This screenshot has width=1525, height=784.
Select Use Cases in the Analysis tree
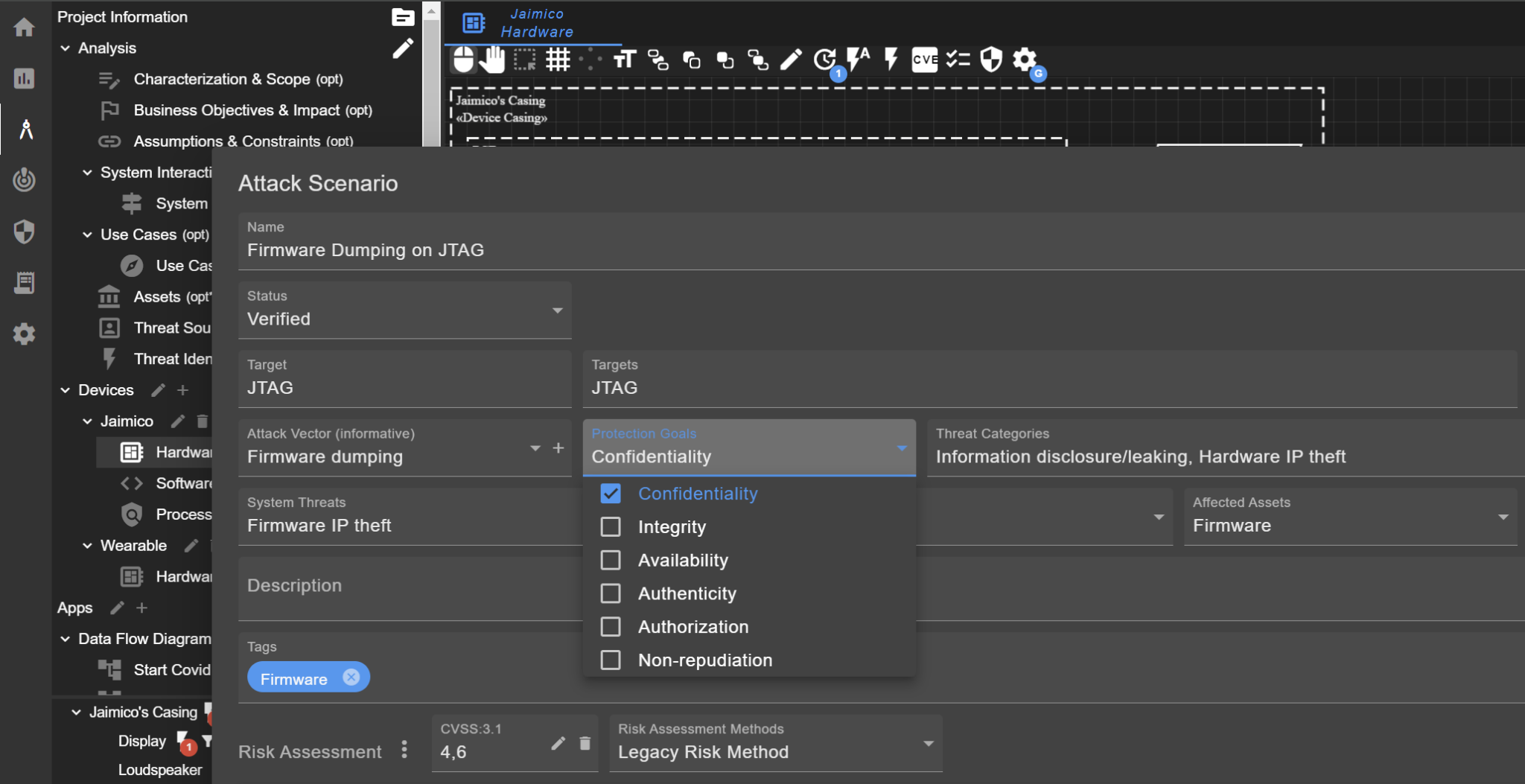point(141,234)
